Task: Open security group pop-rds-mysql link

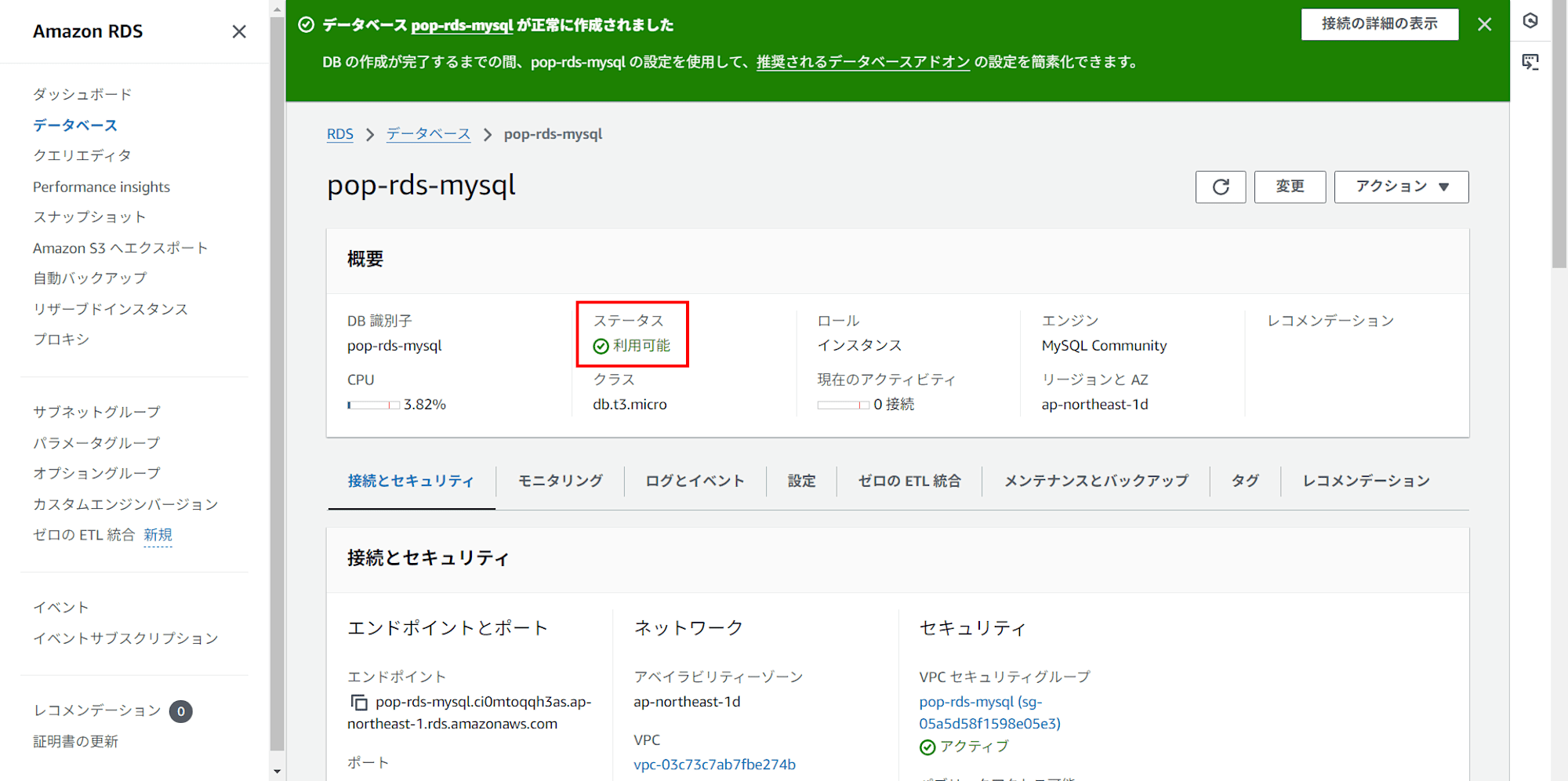Action: click(989, 713)
